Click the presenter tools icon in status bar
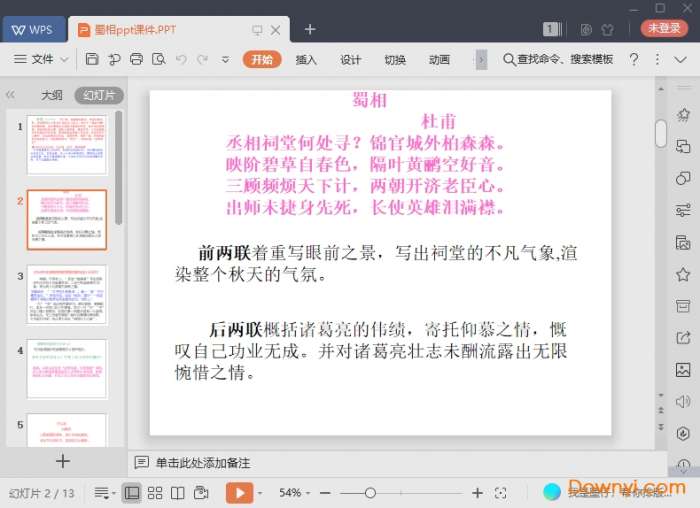 pos(201,492)
